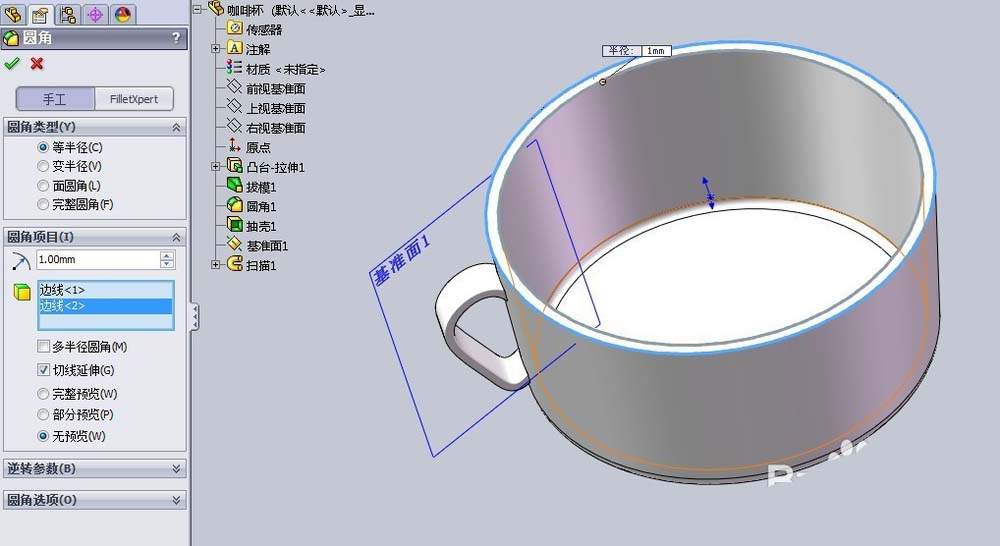This screenshot has height=546, width=1000.
Task: Select 圆角1 label in feature tree
Action: 261,207
